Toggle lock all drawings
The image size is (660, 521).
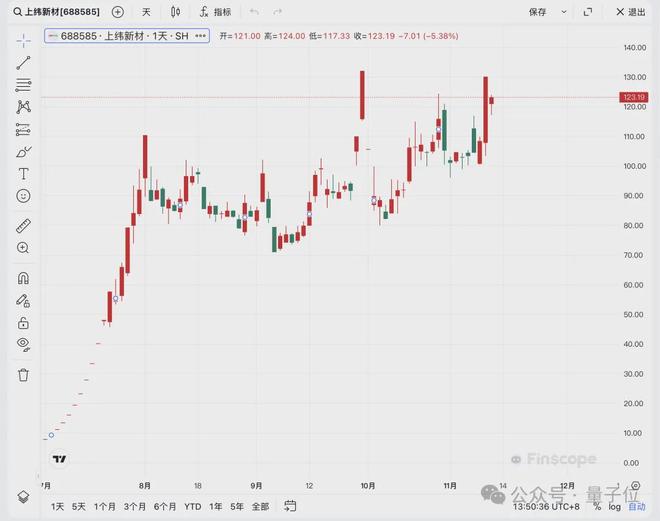tap(24, 323)
